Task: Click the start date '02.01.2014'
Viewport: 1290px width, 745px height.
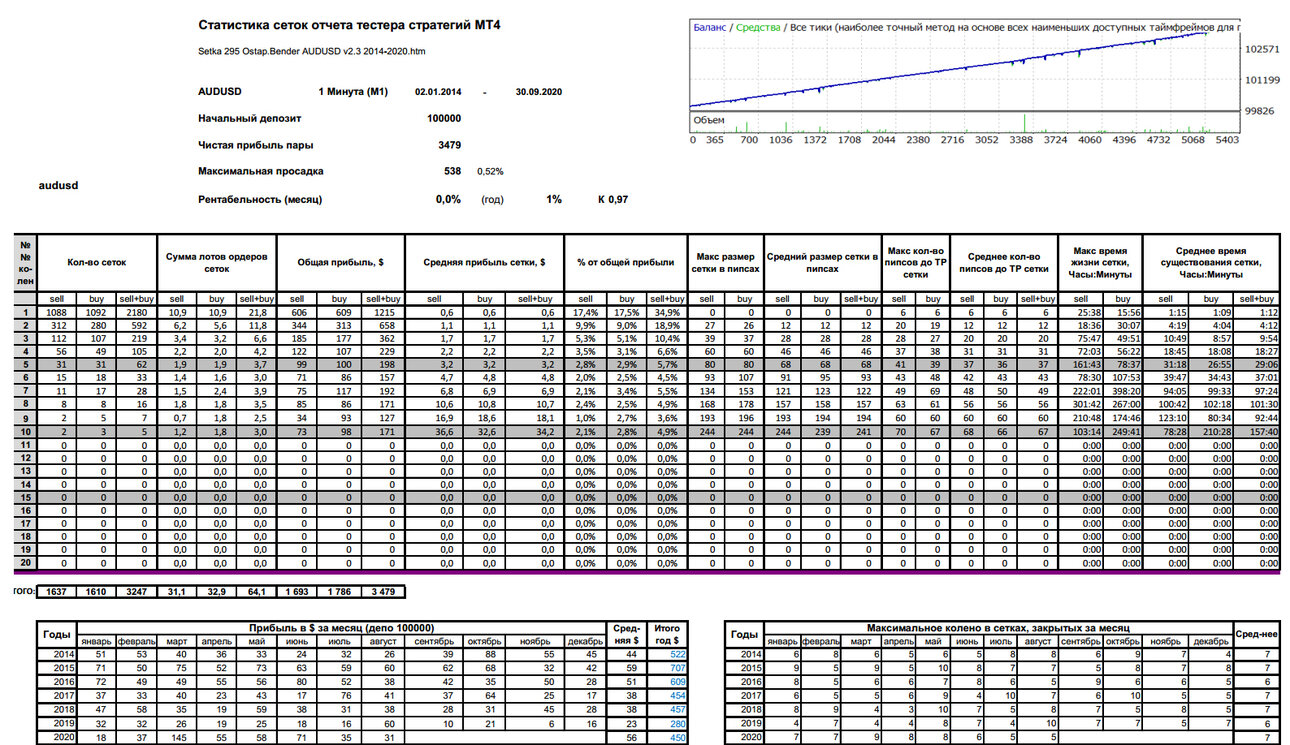Action: 438,92
